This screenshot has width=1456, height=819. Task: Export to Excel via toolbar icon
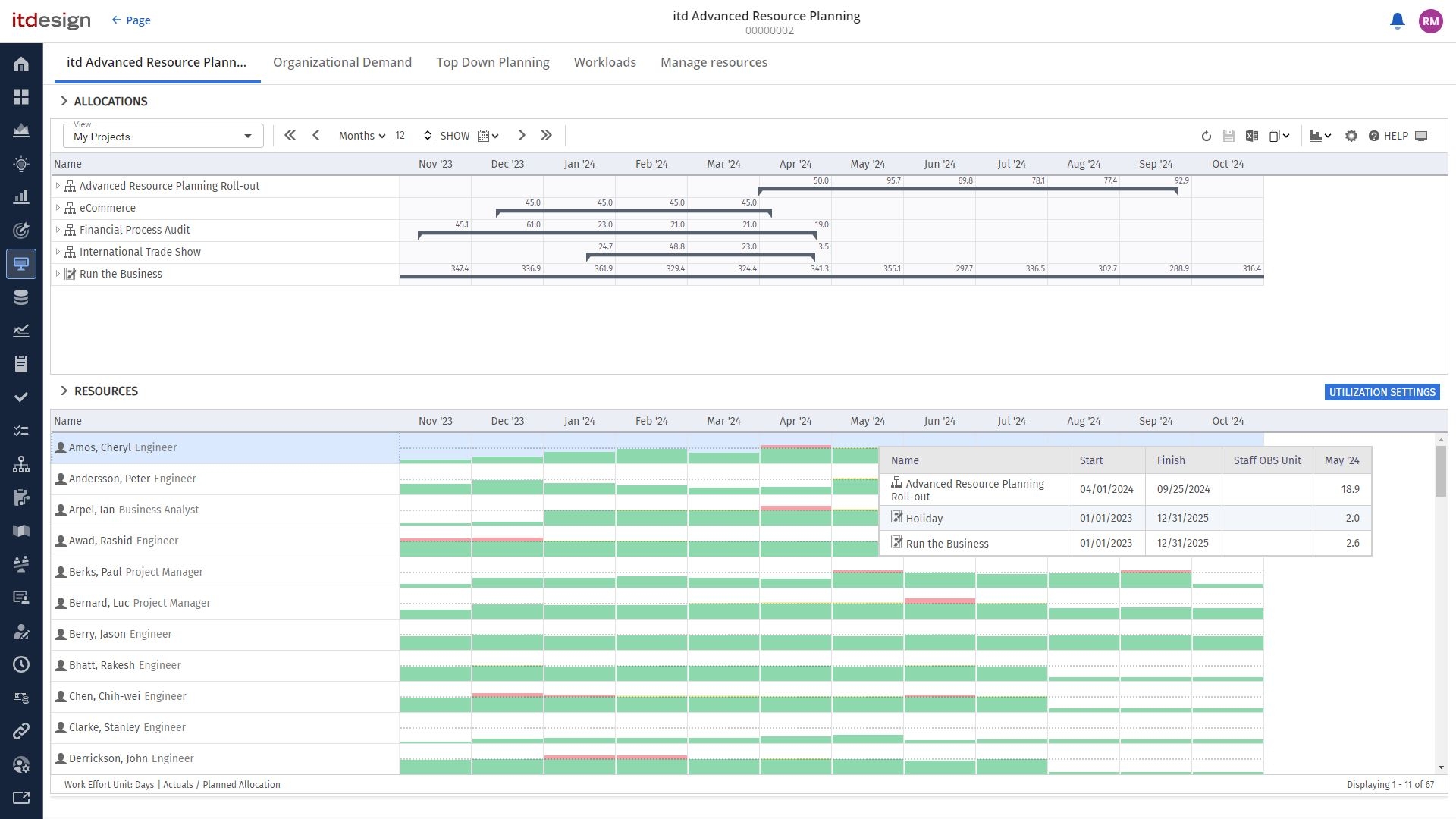1252,136
